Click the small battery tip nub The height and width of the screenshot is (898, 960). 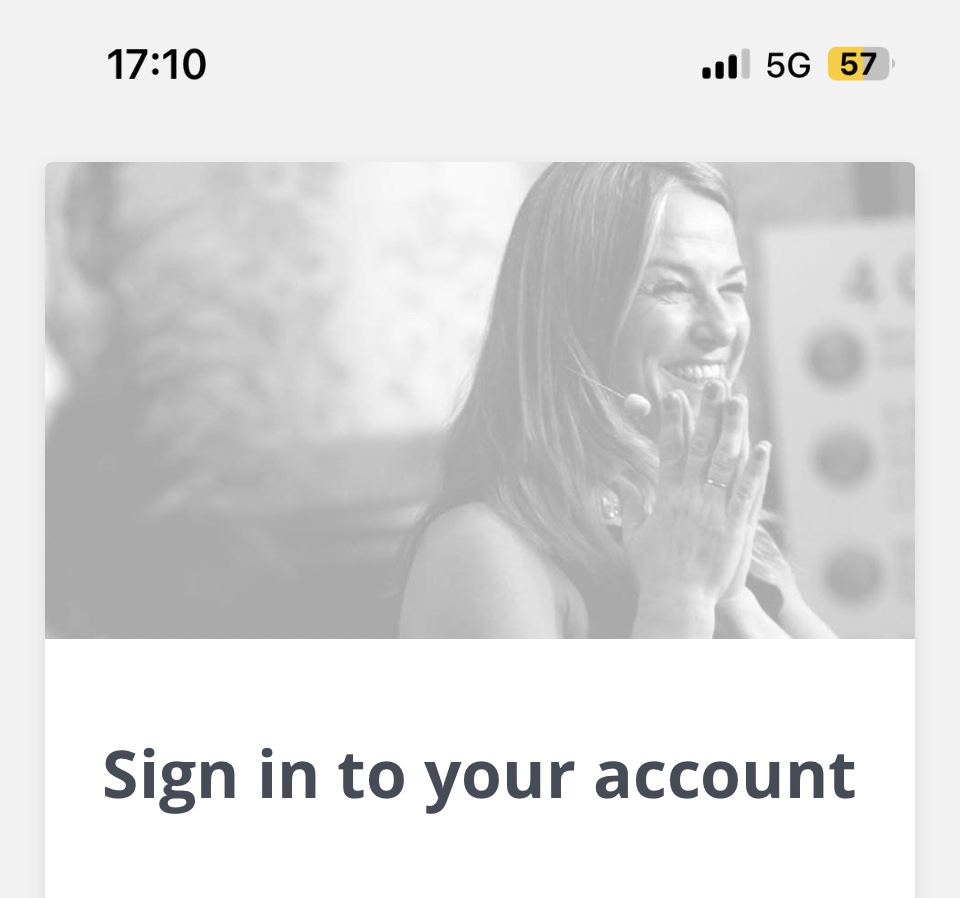click(x=893, y=64)
